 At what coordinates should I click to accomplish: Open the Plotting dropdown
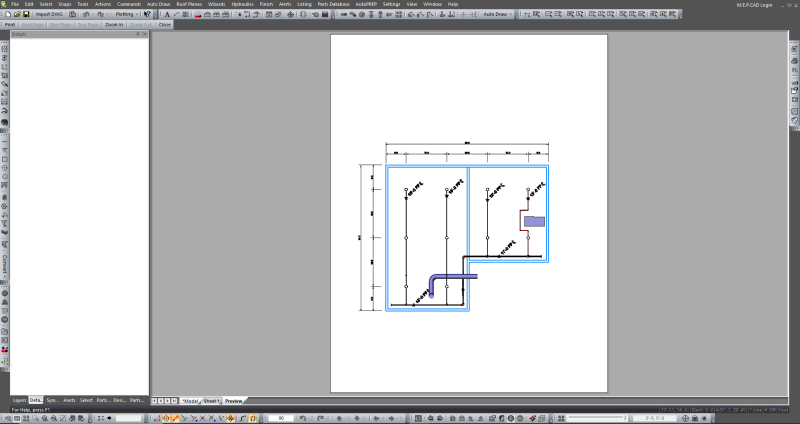pos(126,14)
